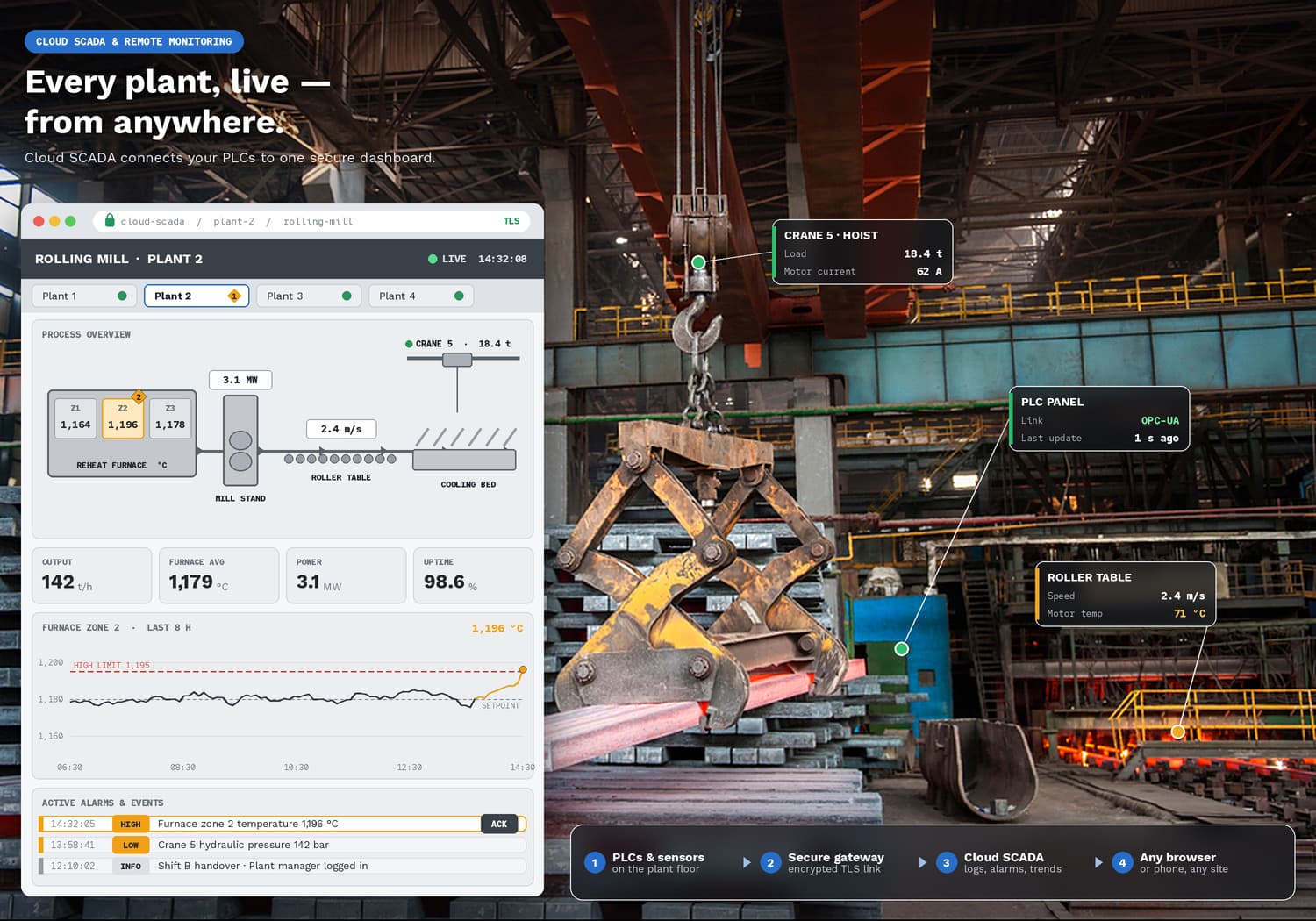
Task: Select furnace zone Z3 reading 1,178
Action: (170, 418)
